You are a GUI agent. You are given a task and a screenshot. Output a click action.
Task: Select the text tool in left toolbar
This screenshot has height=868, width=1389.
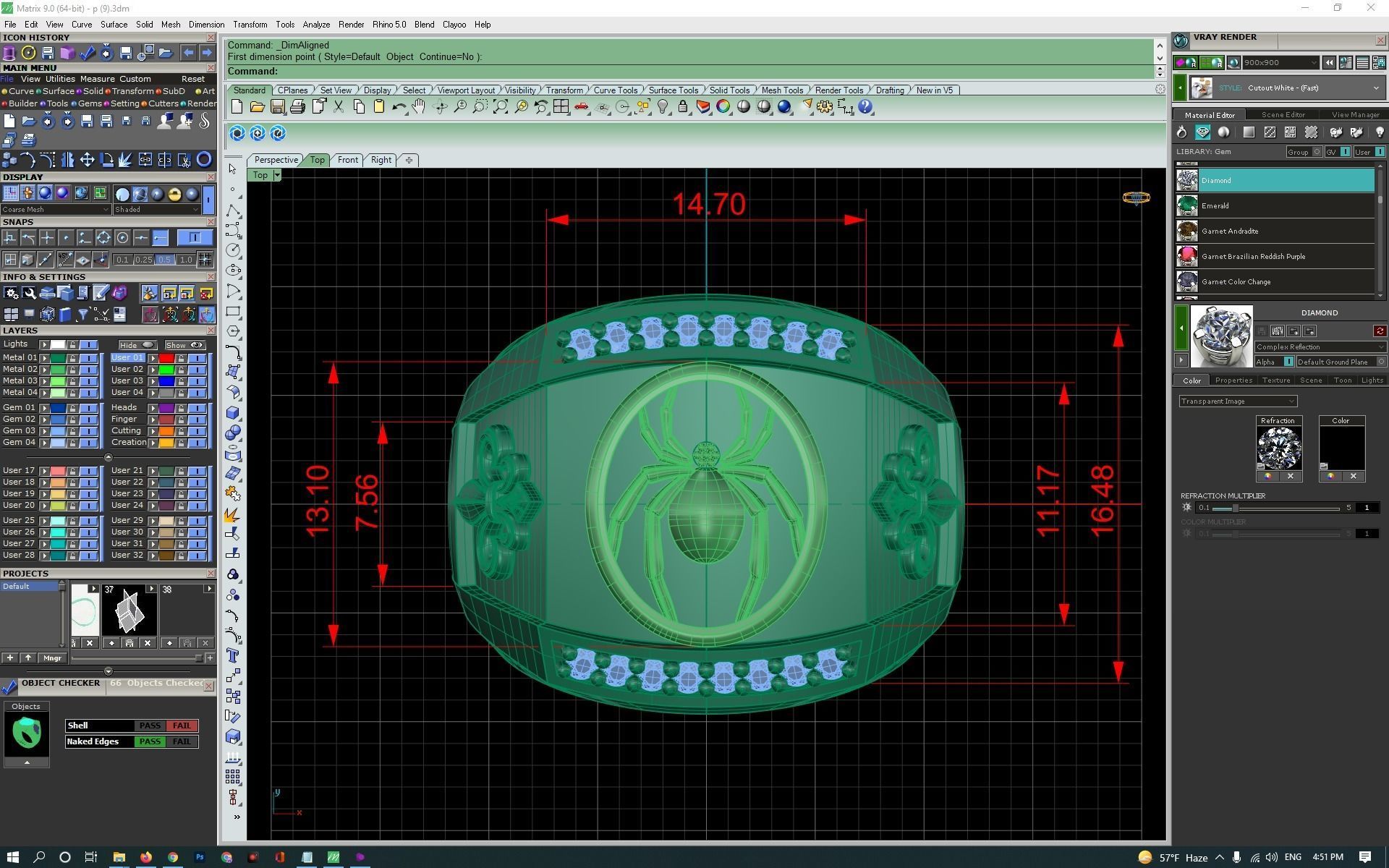pos(233,656)
